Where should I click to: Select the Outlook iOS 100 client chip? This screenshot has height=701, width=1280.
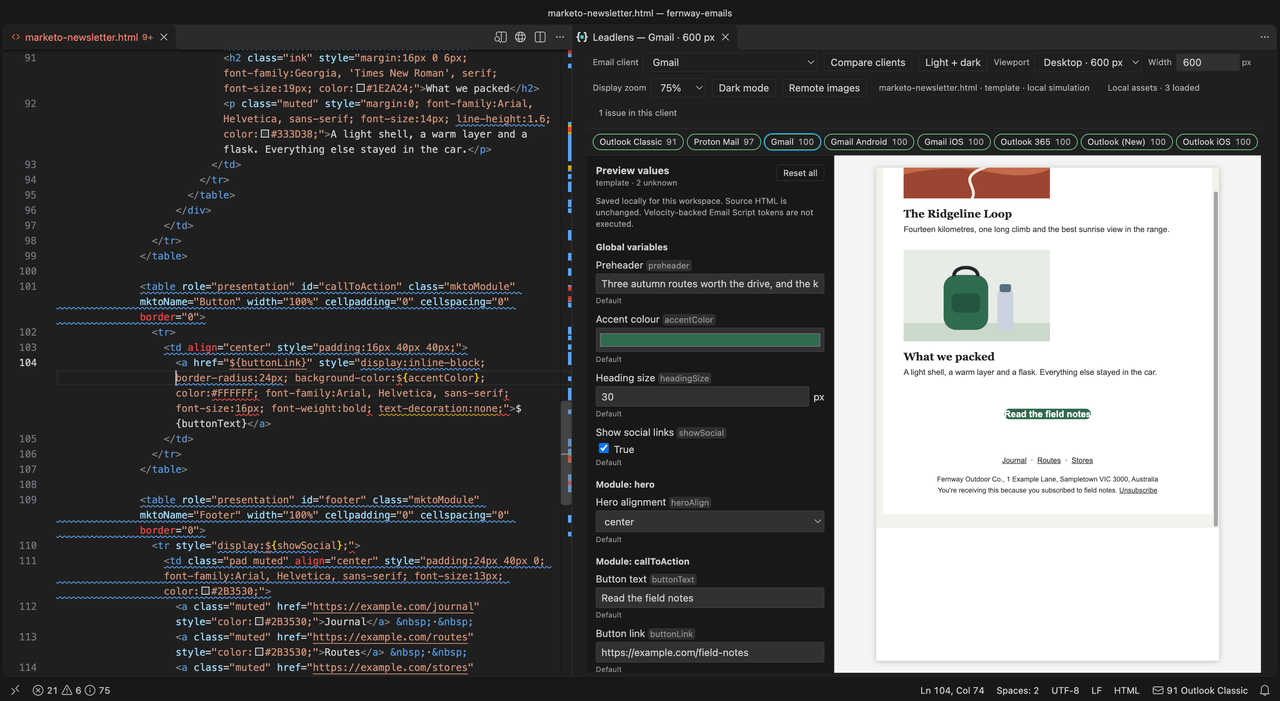(1217, 142)
